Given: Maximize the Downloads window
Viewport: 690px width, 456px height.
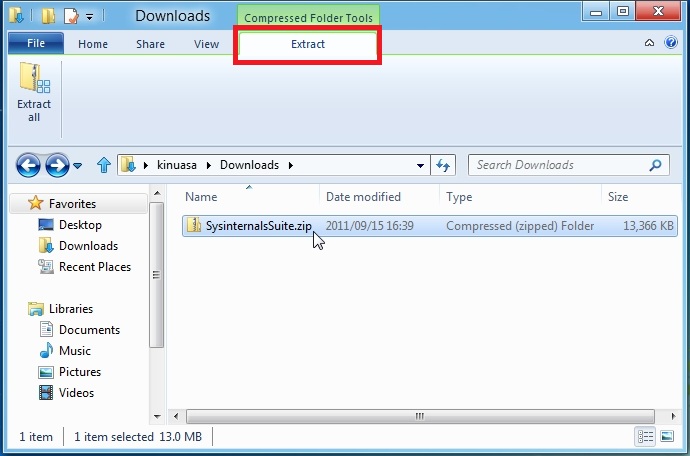Looking at the screenshot, I should (x=623, y=11).
